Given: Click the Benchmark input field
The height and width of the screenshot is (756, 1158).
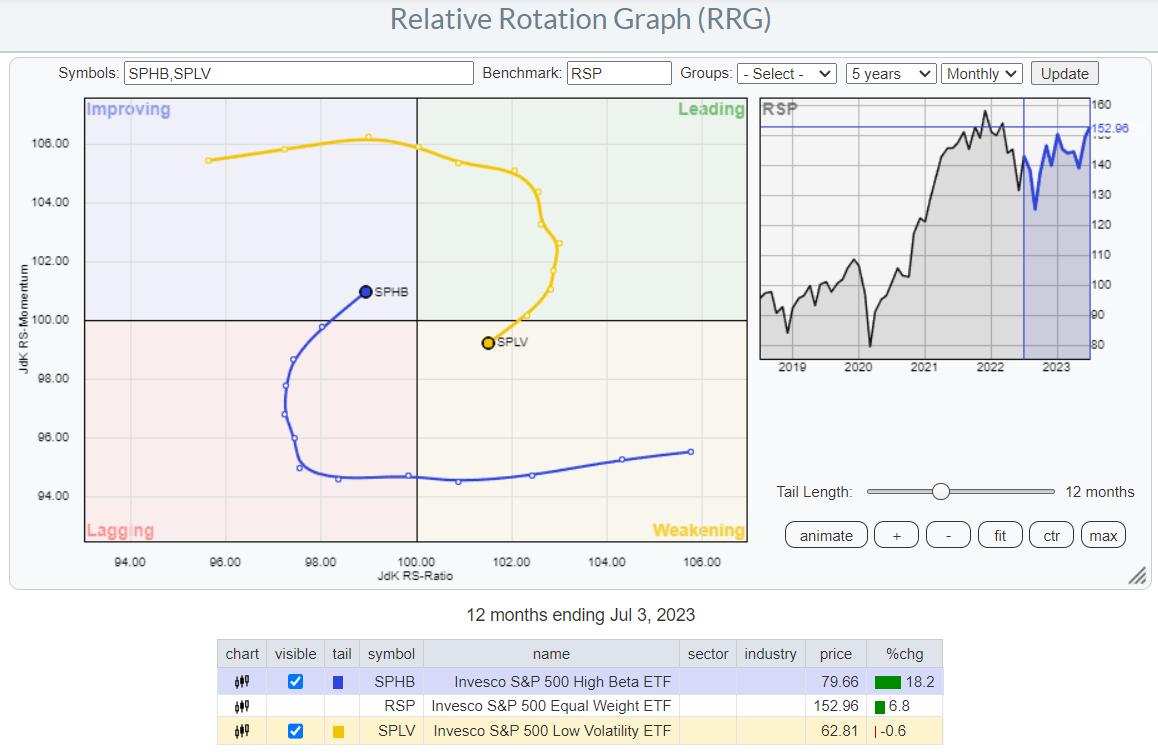Looking at the screenshot, I should coord(619,74).
